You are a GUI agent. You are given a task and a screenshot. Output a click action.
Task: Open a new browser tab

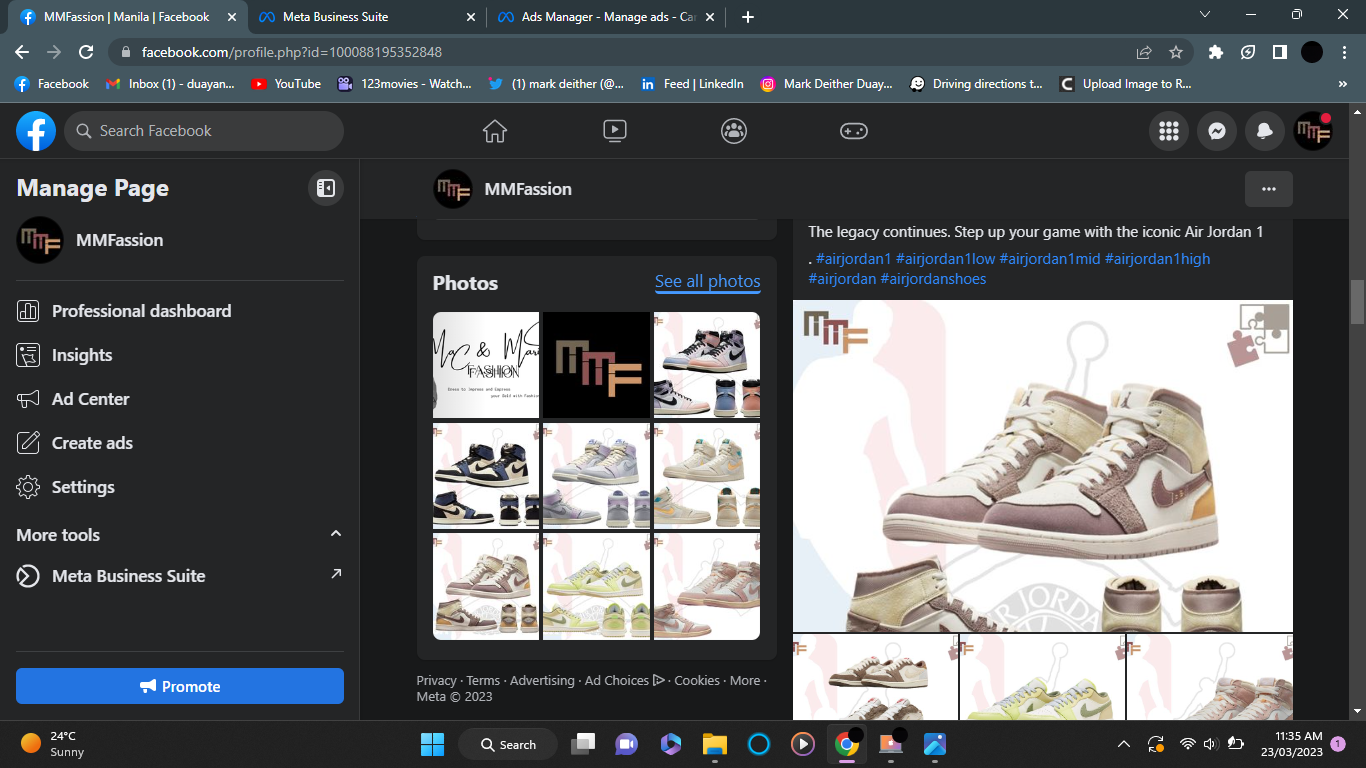coord(748,17)
